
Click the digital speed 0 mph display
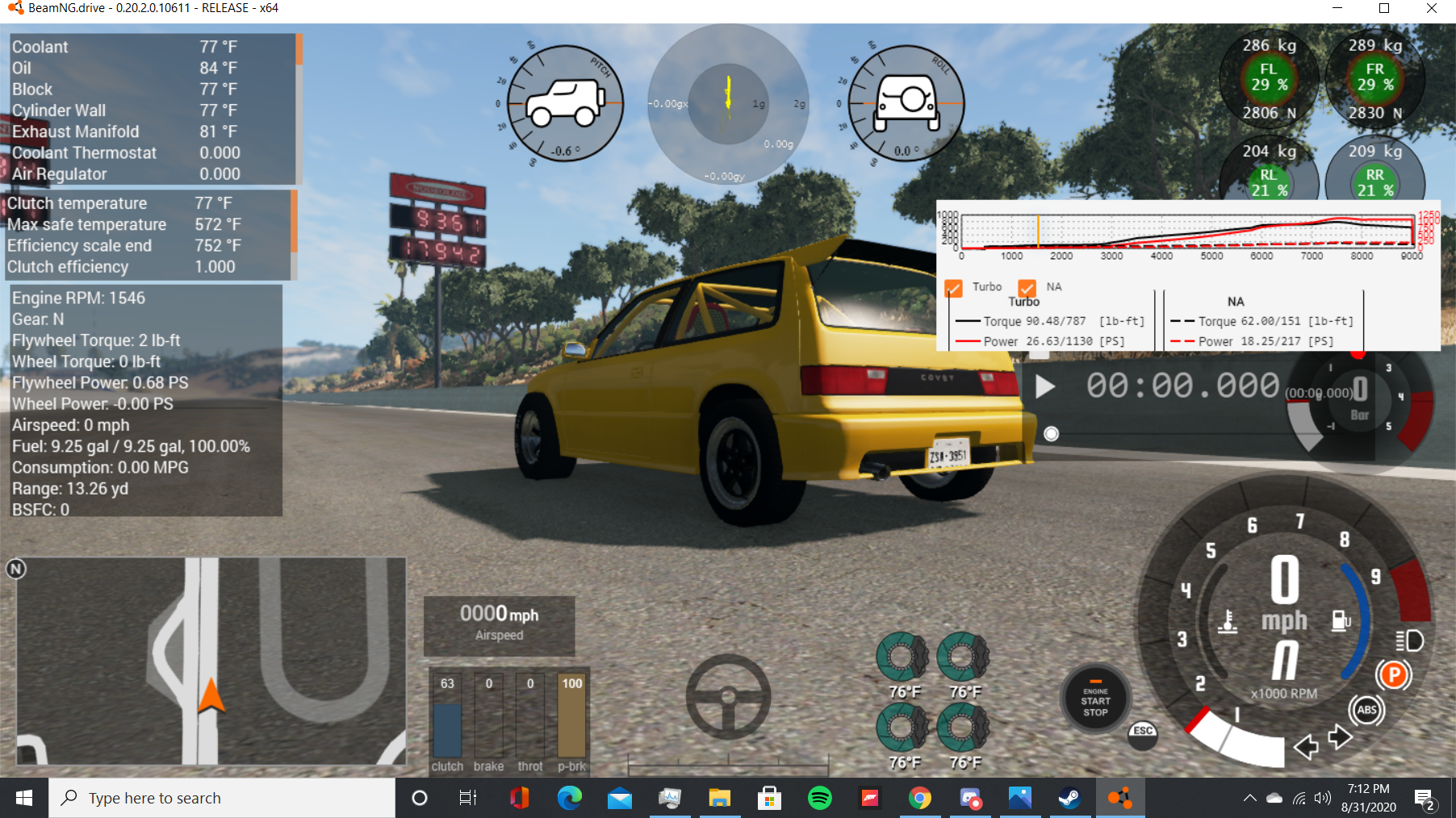(1284, 595)
